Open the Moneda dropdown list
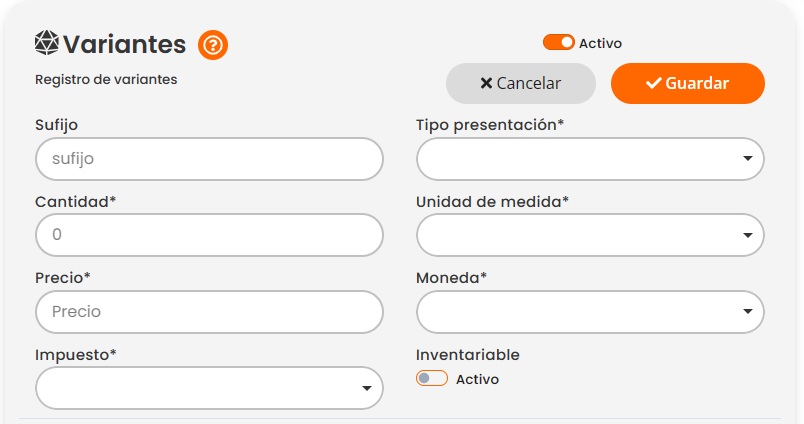Viewport: 804px width, 424px height. coord(590,311)
